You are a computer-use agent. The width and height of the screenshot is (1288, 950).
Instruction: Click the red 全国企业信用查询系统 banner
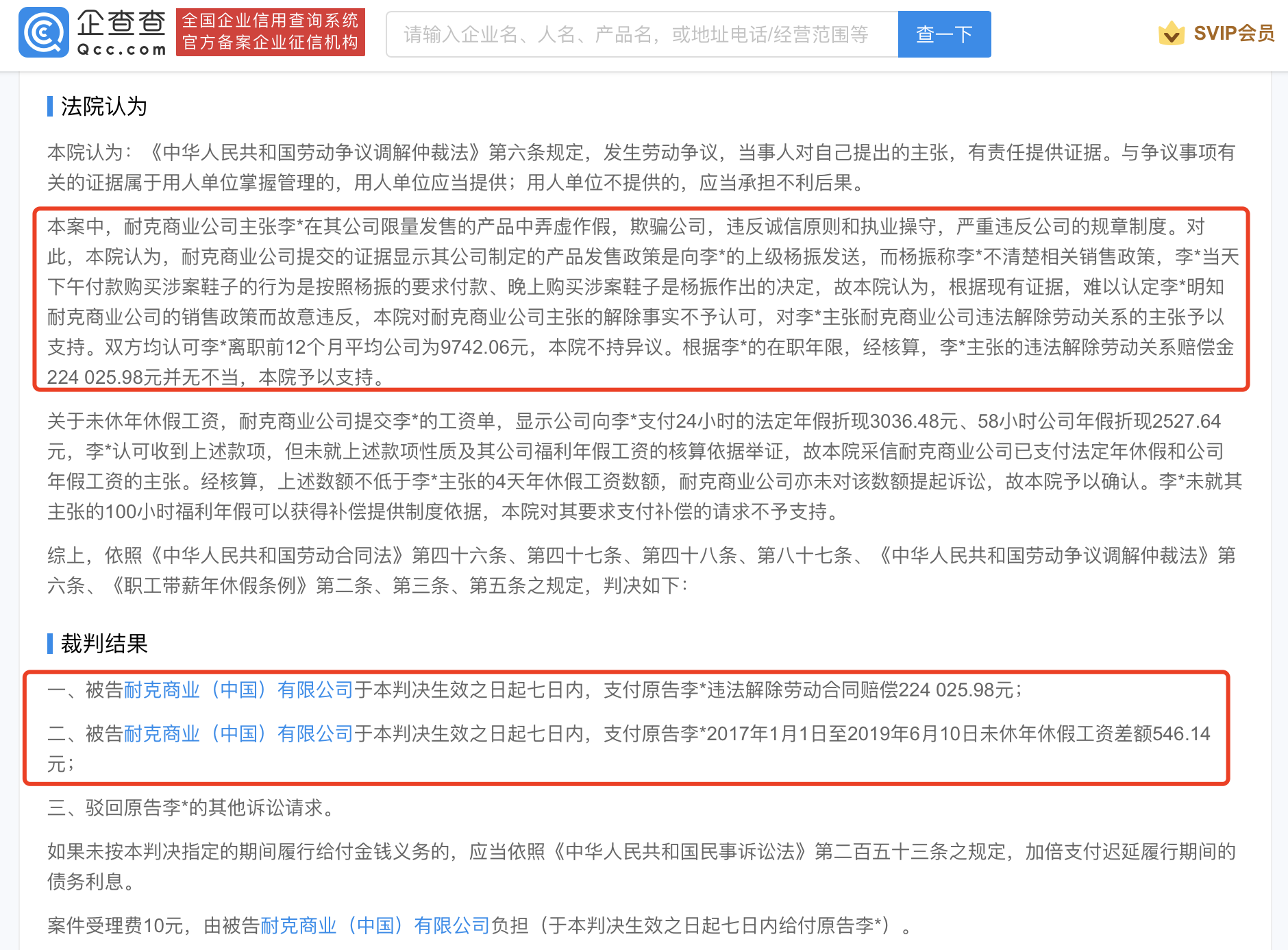271,32
